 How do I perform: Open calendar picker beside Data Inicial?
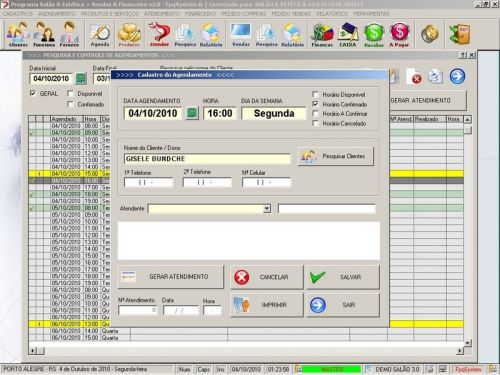[81, 79]
